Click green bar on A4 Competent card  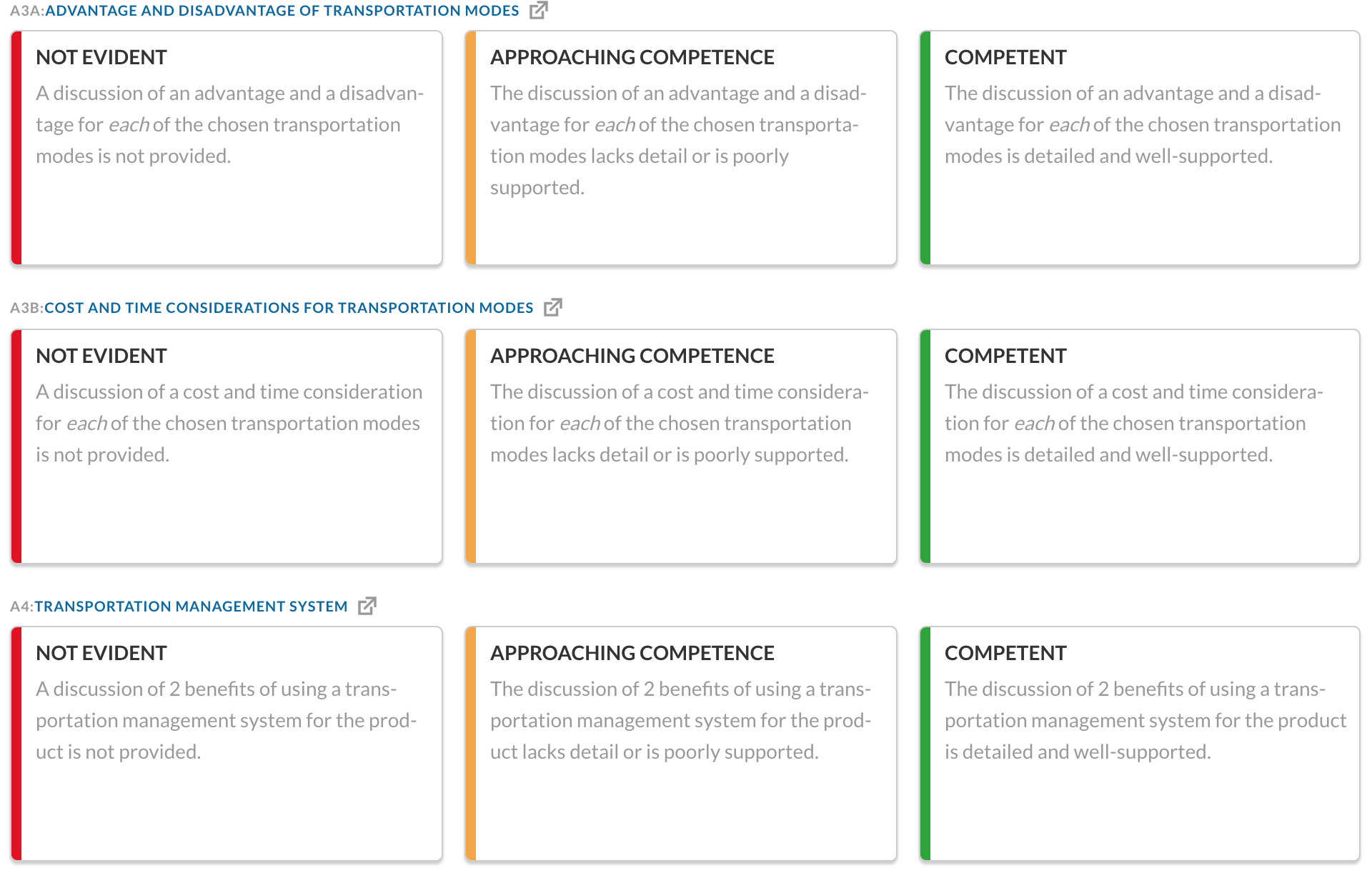925,744
